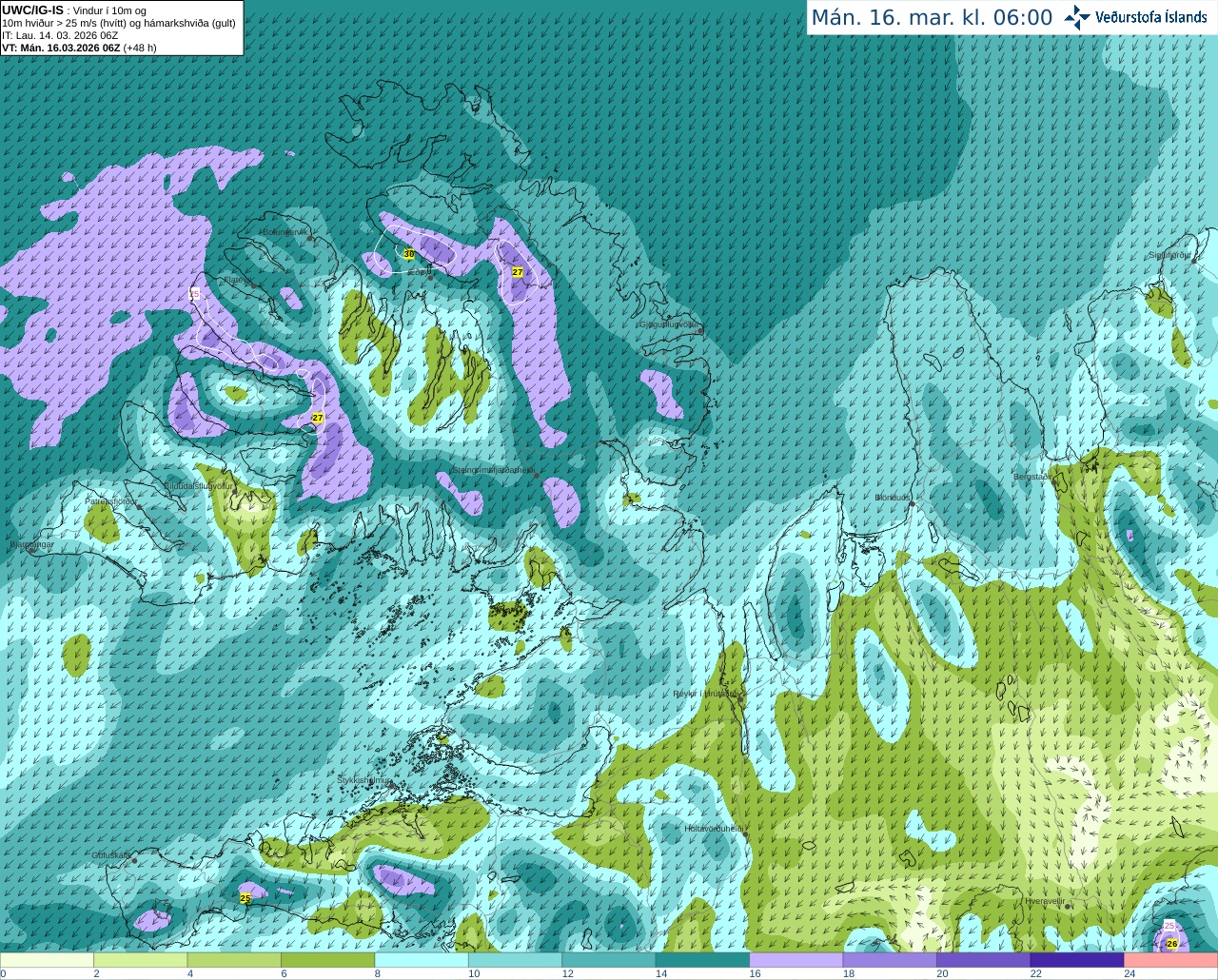Pick the 4–6 m/s green legend swatch
Screen dimensions: 1218x980
[x=234, y=960]
